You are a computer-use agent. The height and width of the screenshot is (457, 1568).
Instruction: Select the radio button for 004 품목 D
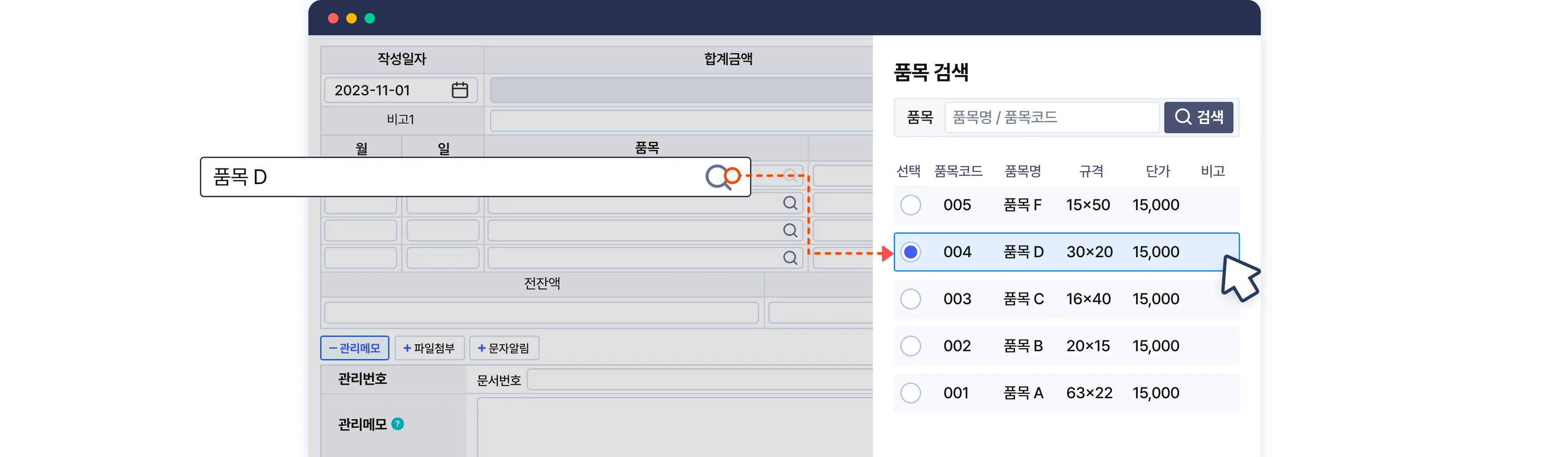(x=910, y=252)
